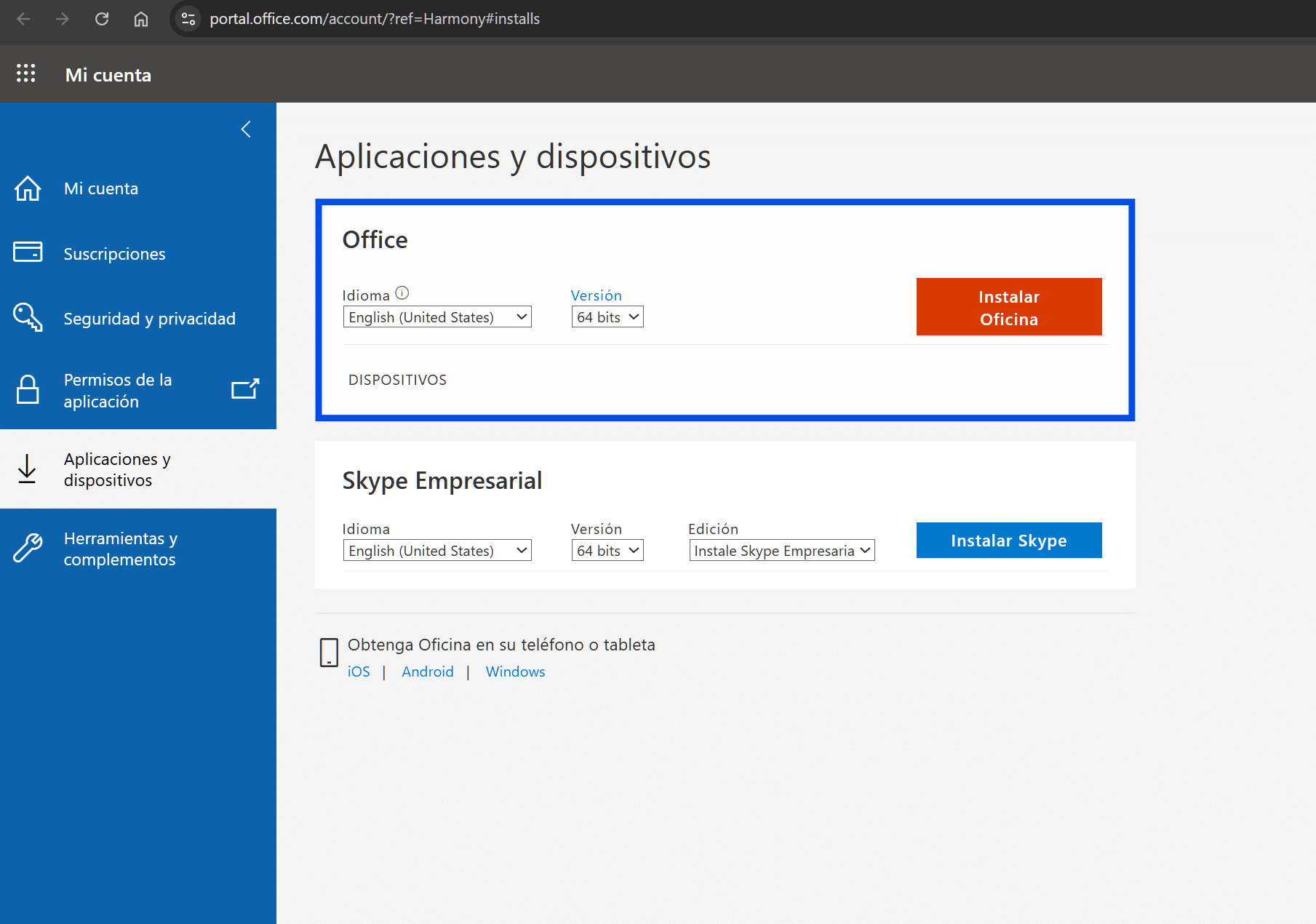Click the Mi cuenta header title
The image size is (1316, 924).
(x=108, y=75)
